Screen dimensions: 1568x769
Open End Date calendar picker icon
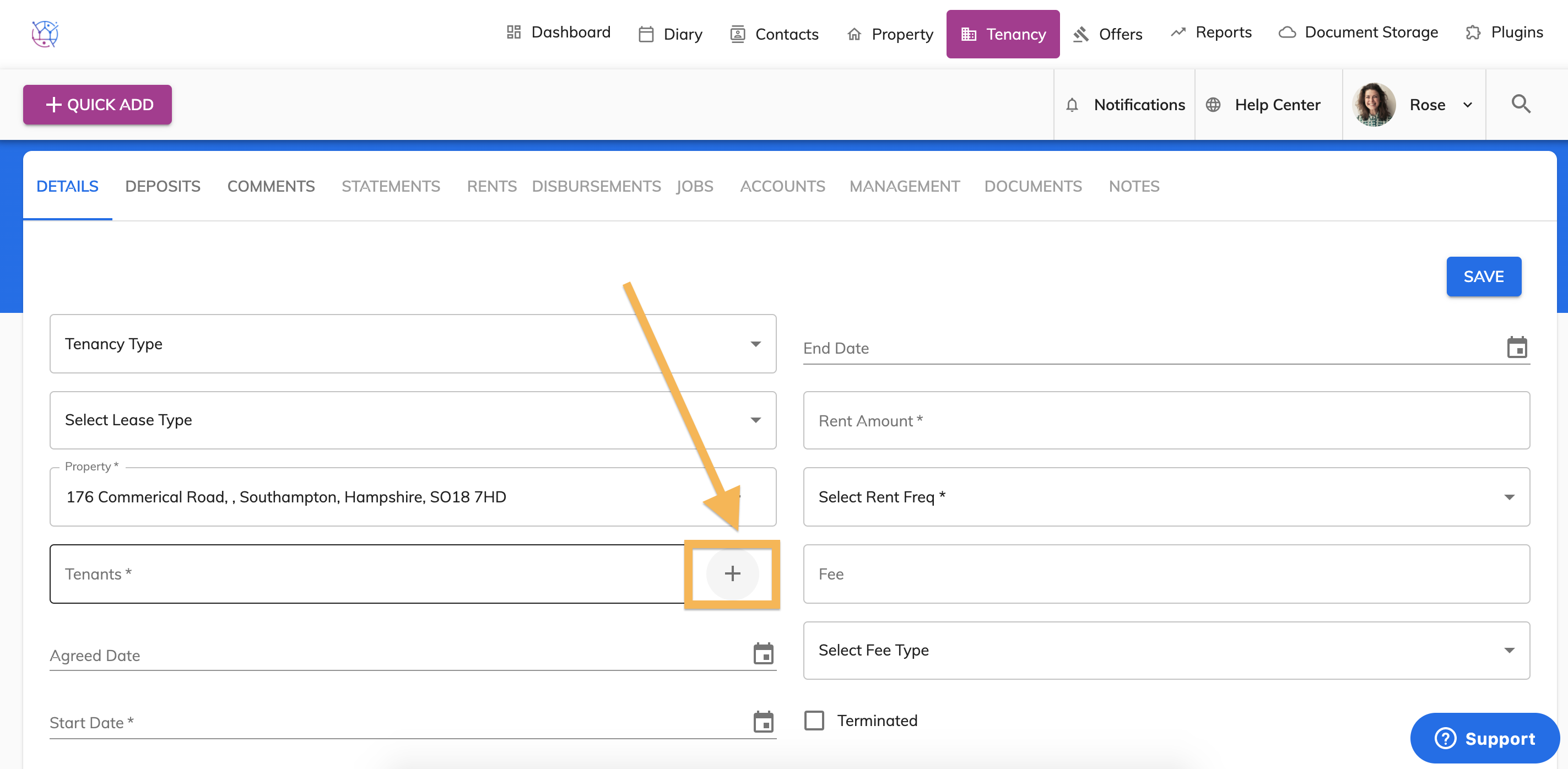(1516, 348)
